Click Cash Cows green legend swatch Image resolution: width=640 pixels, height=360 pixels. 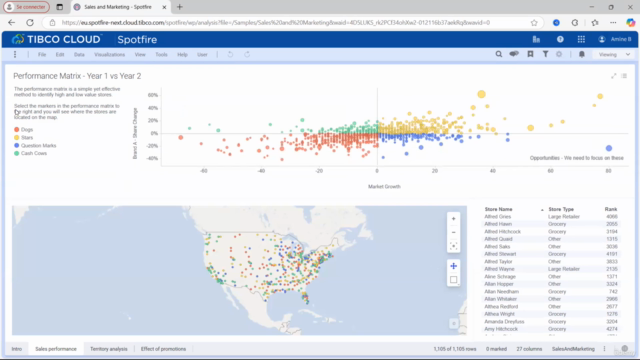coord(16,153)
